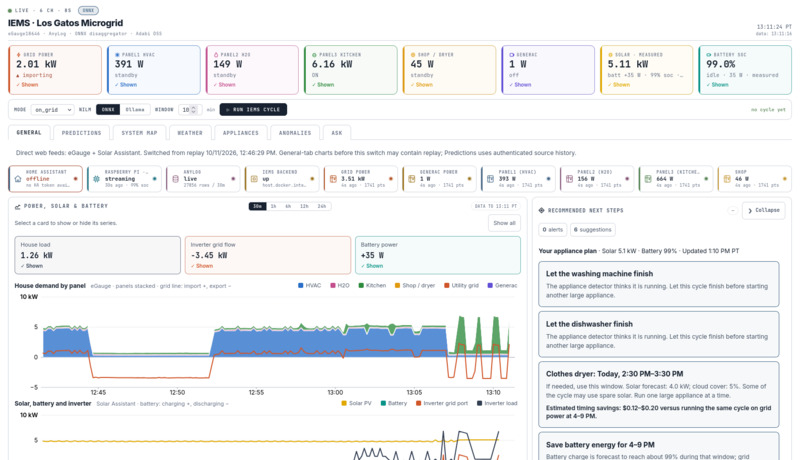Click the Window minutes stepper arrows
The width and height of the screenshot is (806, 460).
(194, 110)
